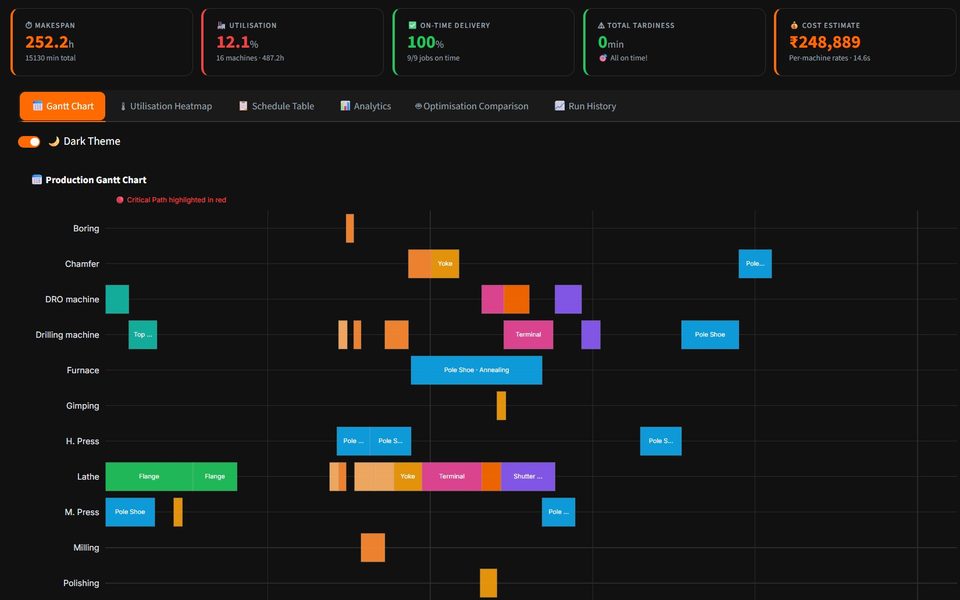Select the yellow bar in the Gimping row
This screenshot has height=600, width=960.
pyautogui.click(x=501, y=406)
